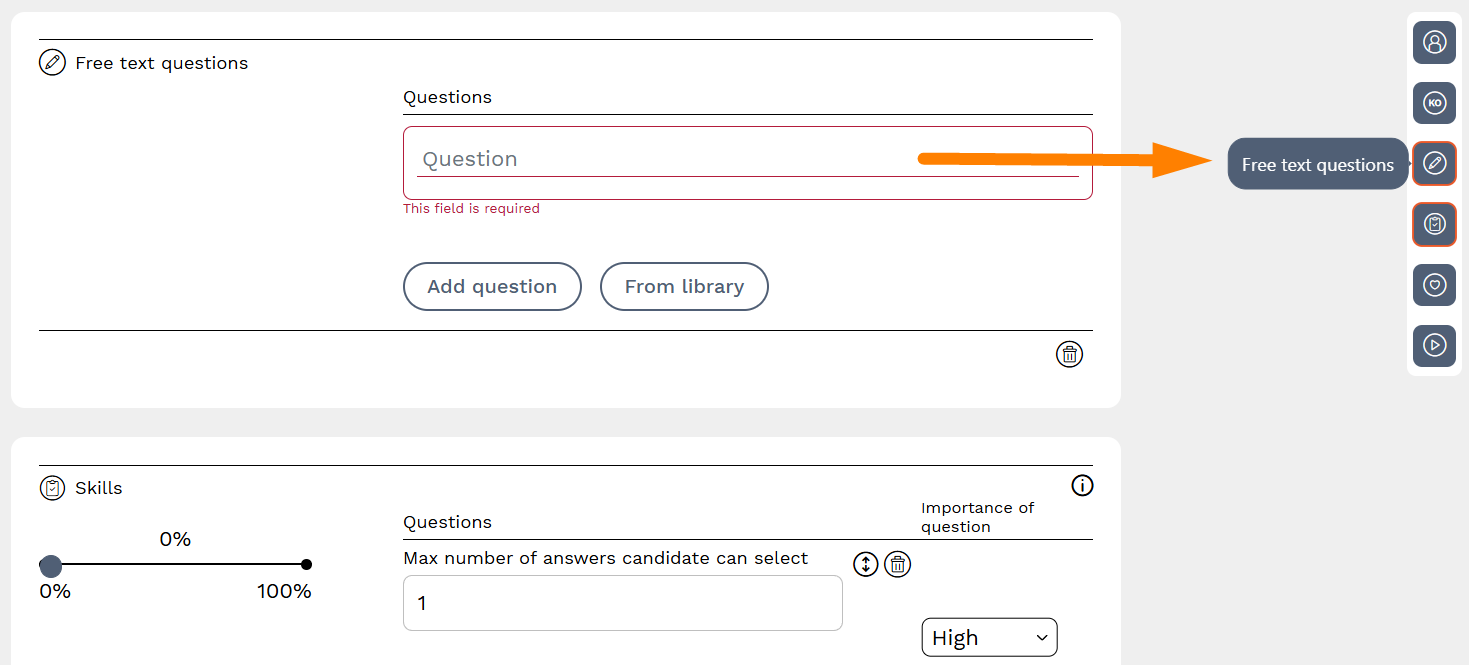
Task: Click the Skills weight slider handle
Action: click(51, 565)
